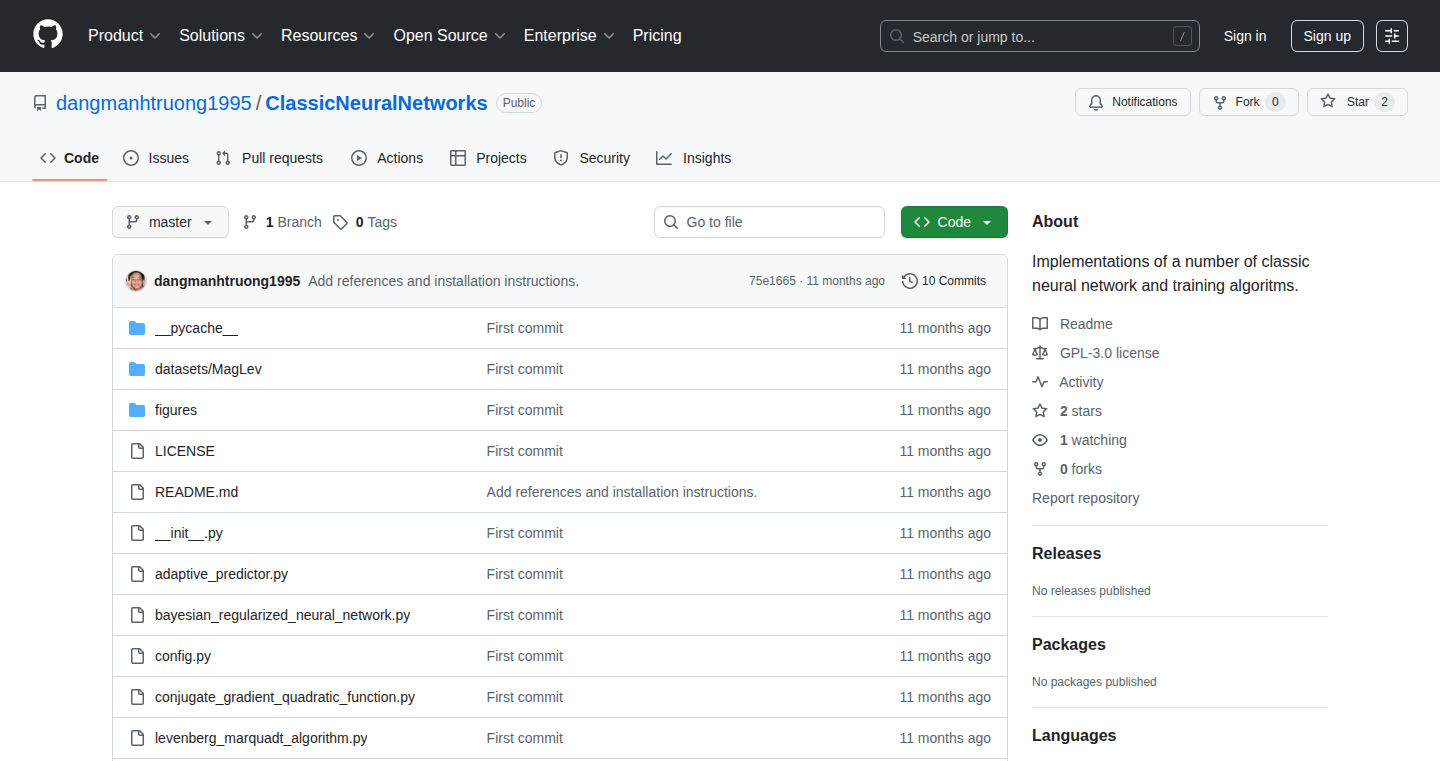Open the datasets/MagLev folder icon
The width and height of the screenshot is (1440, 761).
pos(137,369)
